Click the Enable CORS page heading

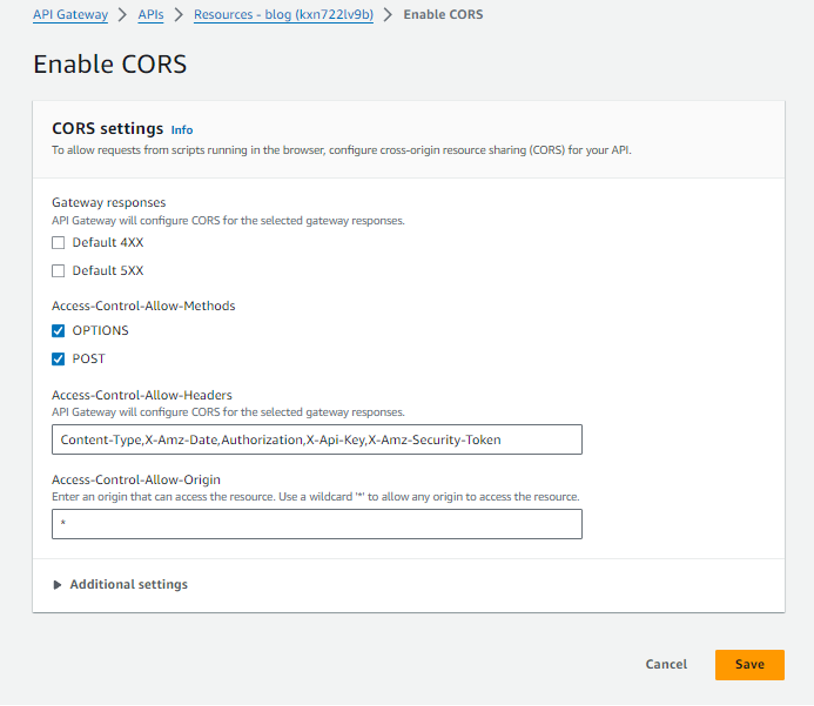coord(110,64)
